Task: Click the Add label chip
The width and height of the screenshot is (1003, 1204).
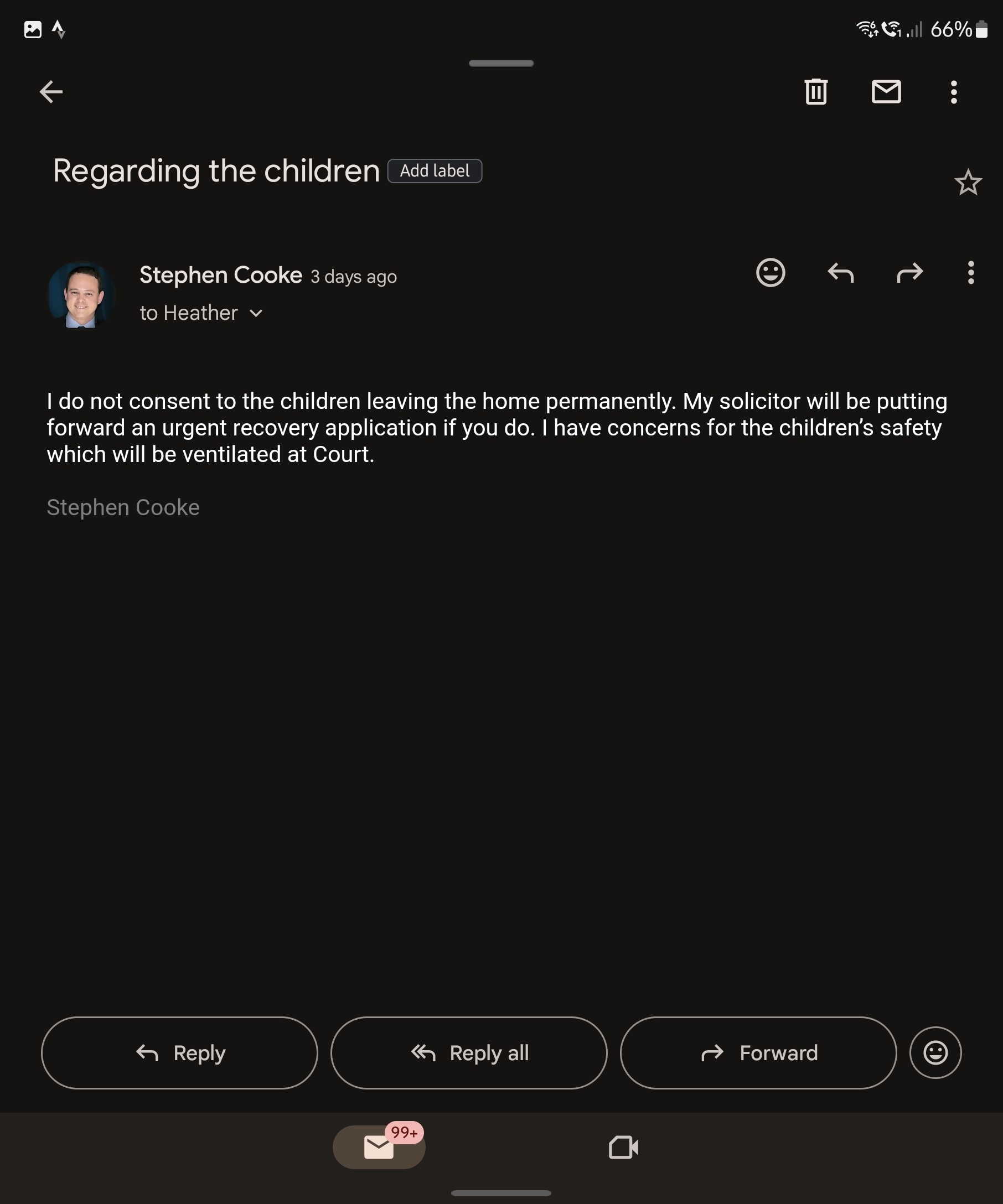Action: (x=435, y=171)
